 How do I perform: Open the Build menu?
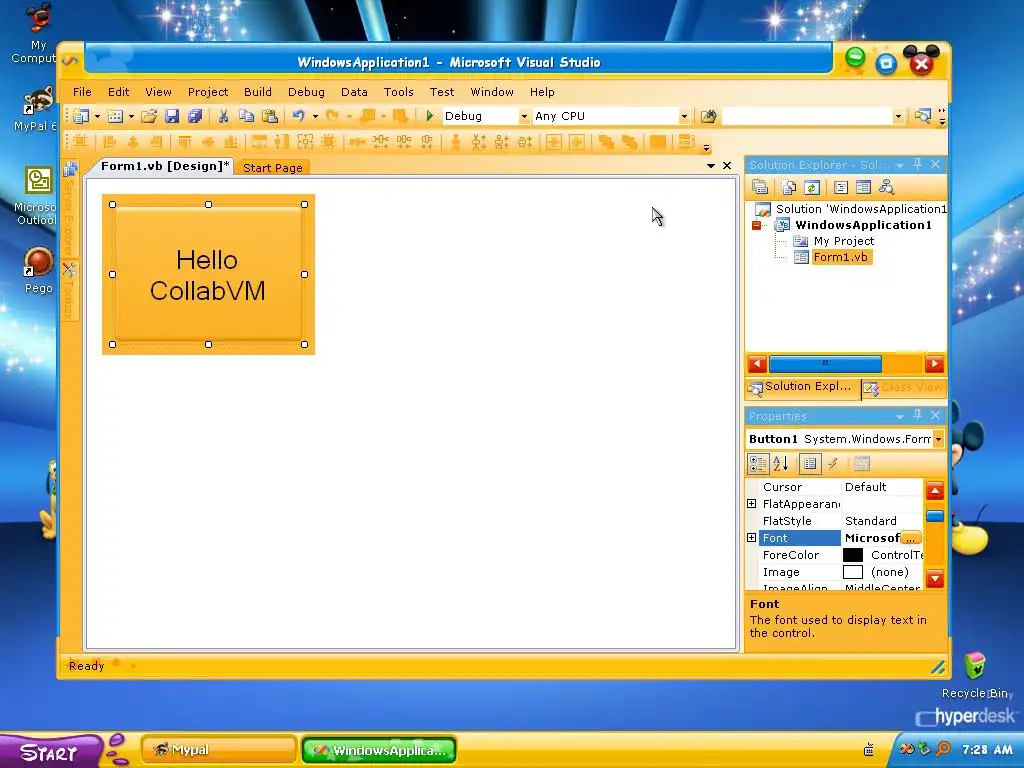click(258, 92)
